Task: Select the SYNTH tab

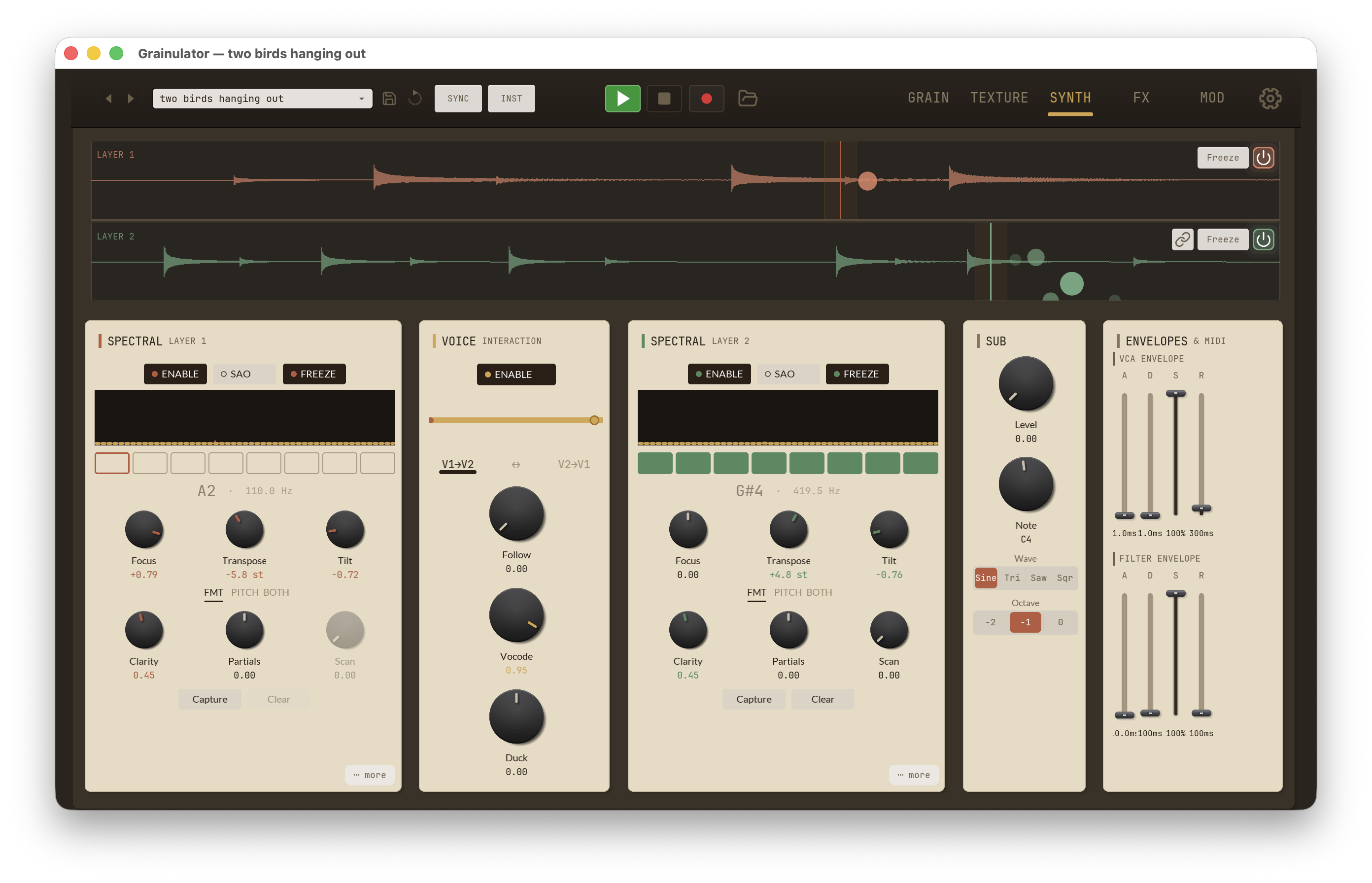Action: click(1070, 98)
